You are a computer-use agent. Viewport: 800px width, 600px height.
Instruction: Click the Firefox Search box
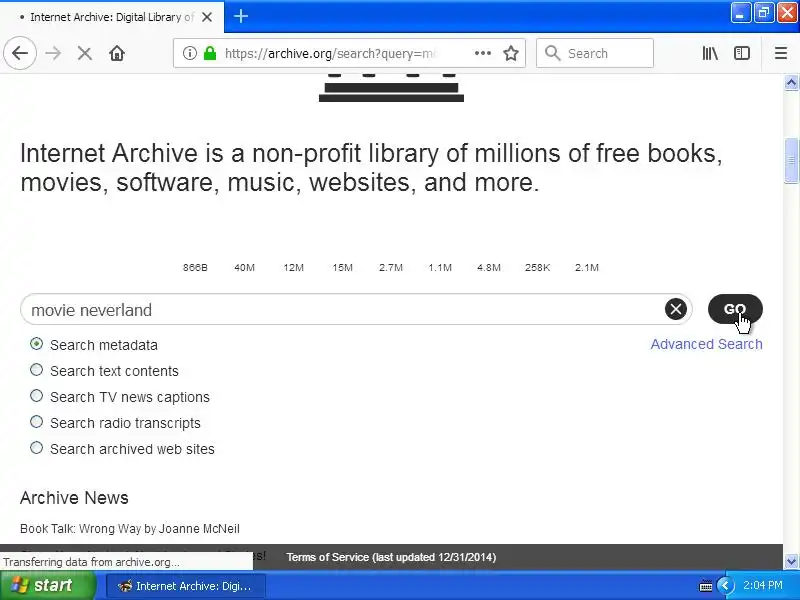(595, 53)
